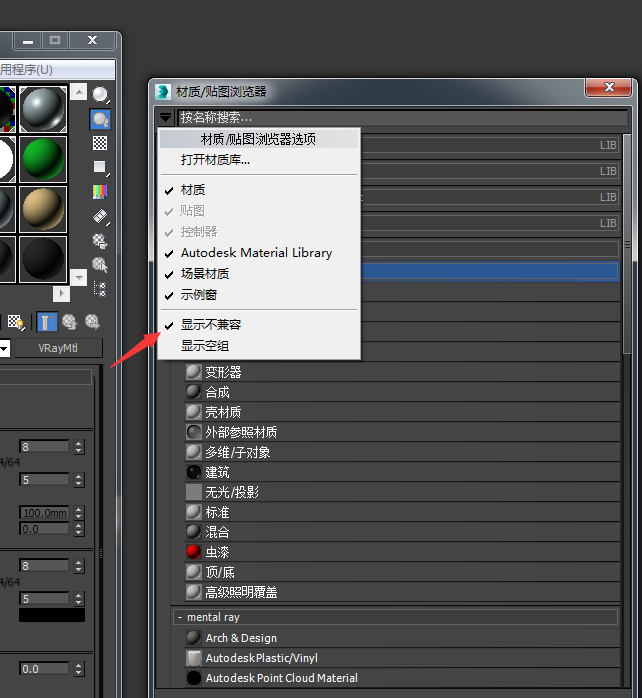Click the Go to Parent icon
642x698 pixels.
pyautogui.click(x=69, y=322)
